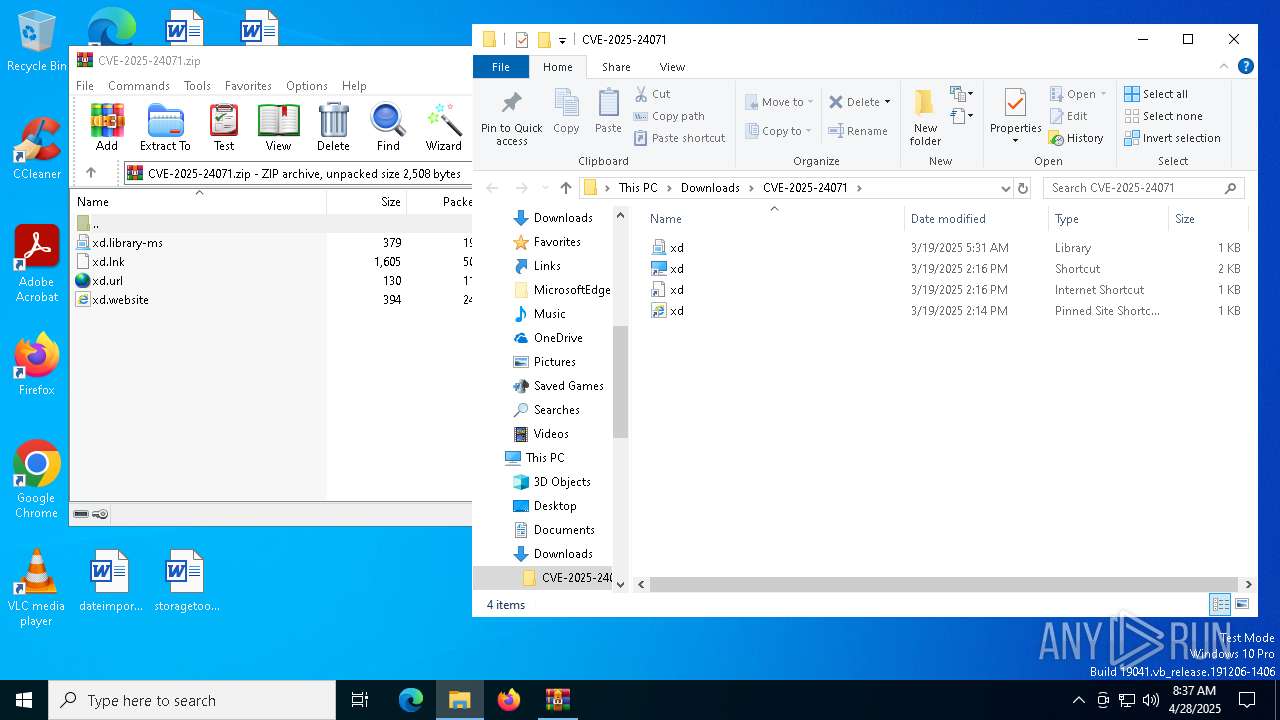Create a New folder
The image size is (1280, 720).
coord(925,118)
